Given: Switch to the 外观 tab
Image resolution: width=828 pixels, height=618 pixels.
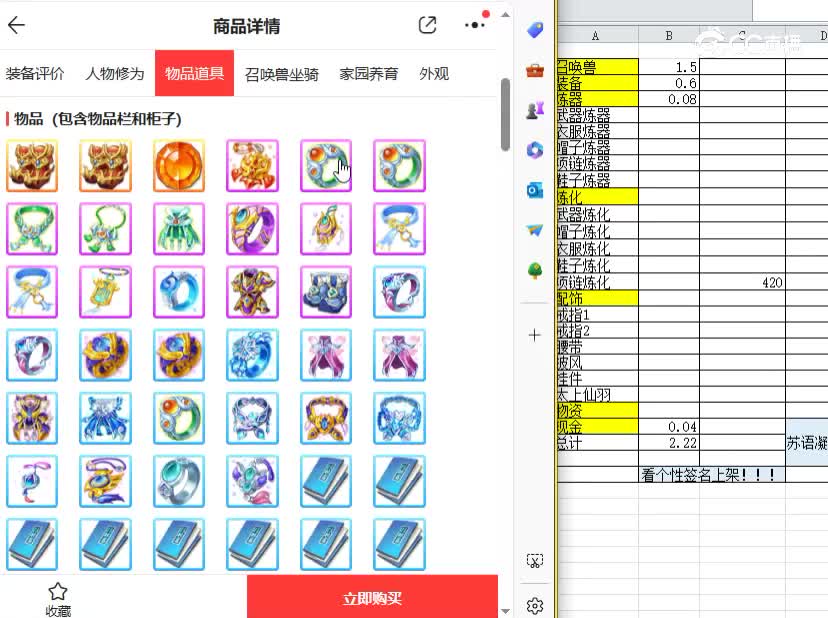Looking at the screenshot, I should (x=434, y=73).
